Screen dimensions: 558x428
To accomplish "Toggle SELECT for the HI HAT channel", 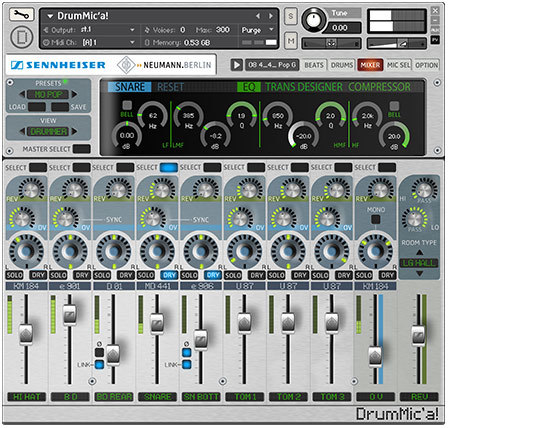I will 38,167.
